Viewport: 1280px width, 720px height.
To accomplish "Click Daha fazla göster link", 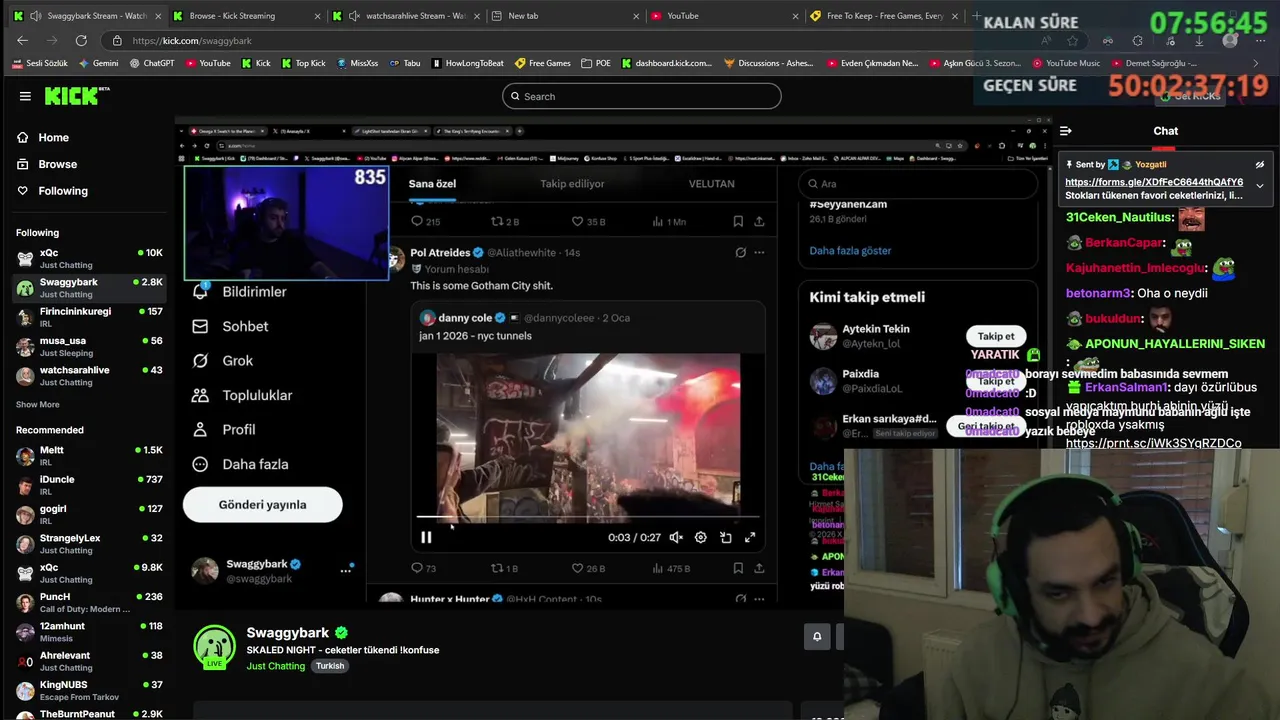I will click(x=850, y=251).
